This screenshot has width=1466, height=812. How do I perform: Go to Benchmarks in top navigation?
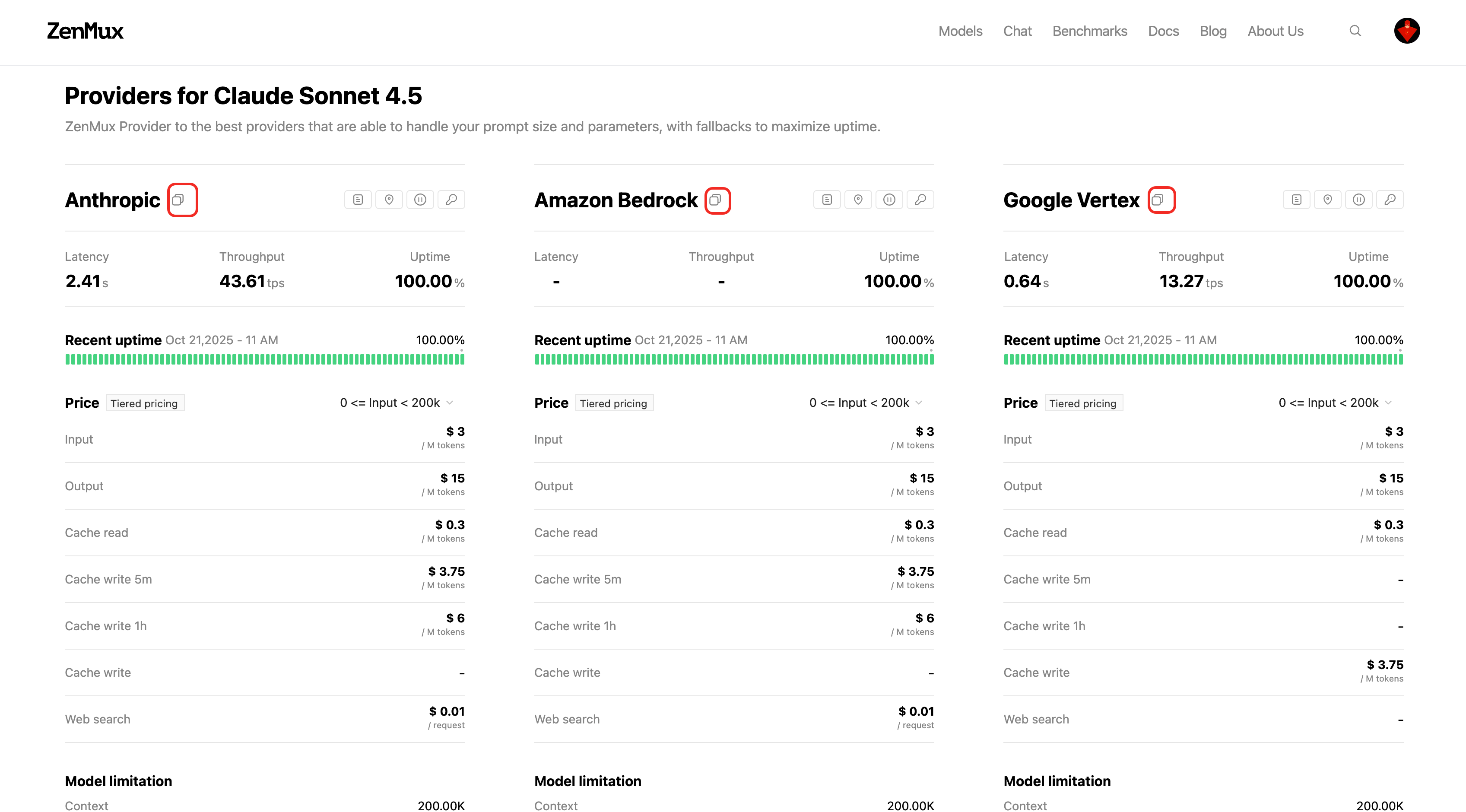pyautogui.click(x=1089, y=31)
